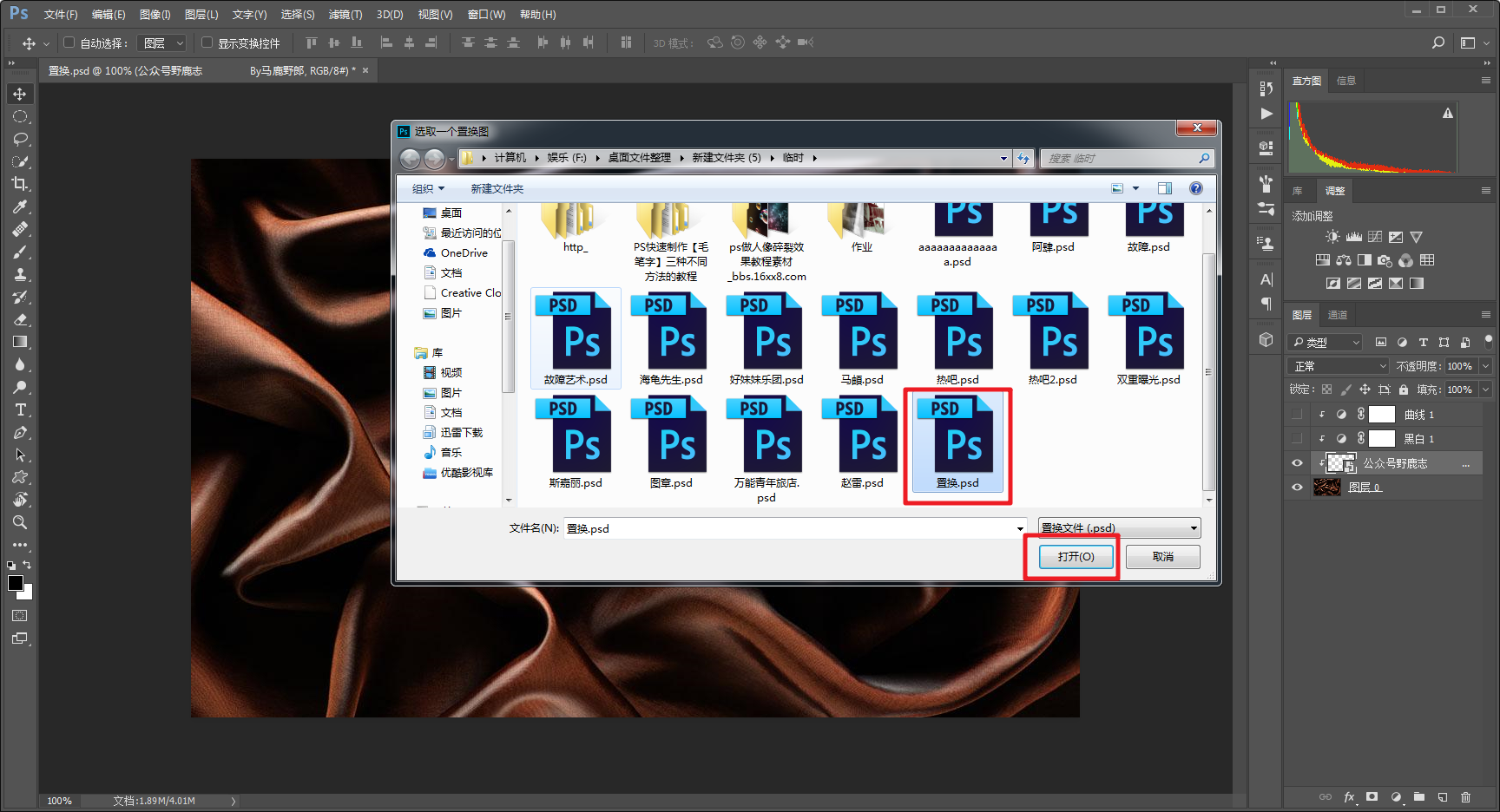This screenshot has width=1500, height=812.
Task: Select the Pen tool
Action: point(19,432)
